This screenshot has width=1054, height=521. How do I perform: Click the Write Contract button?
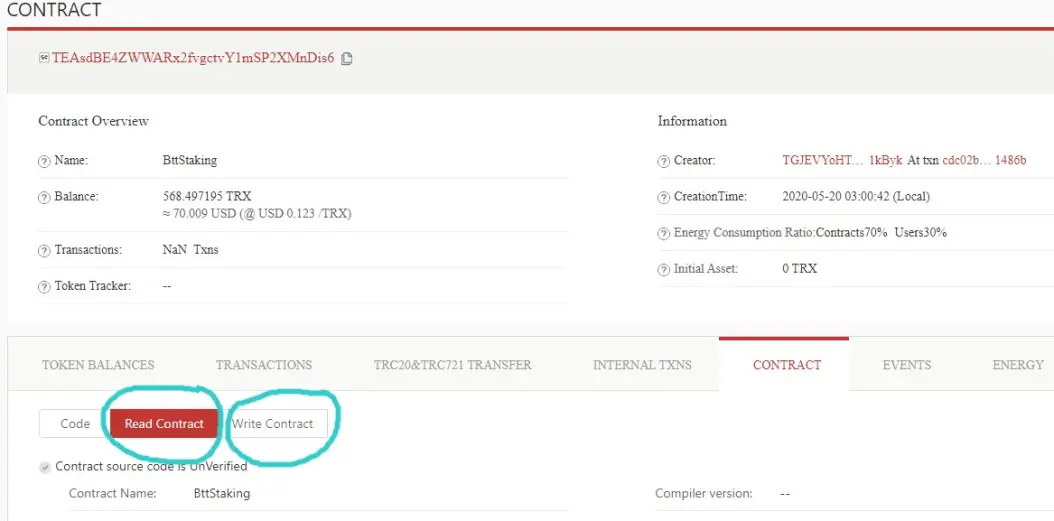[273, 424]
